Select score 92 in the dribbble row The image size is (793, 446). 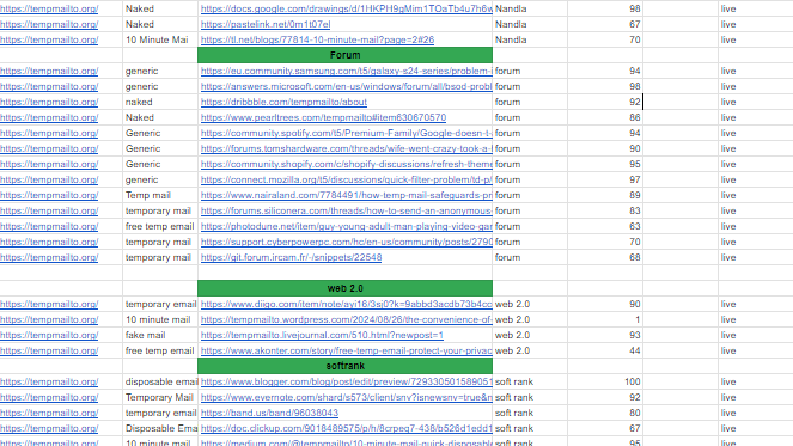pyautogui.click(x=605, y=102)
